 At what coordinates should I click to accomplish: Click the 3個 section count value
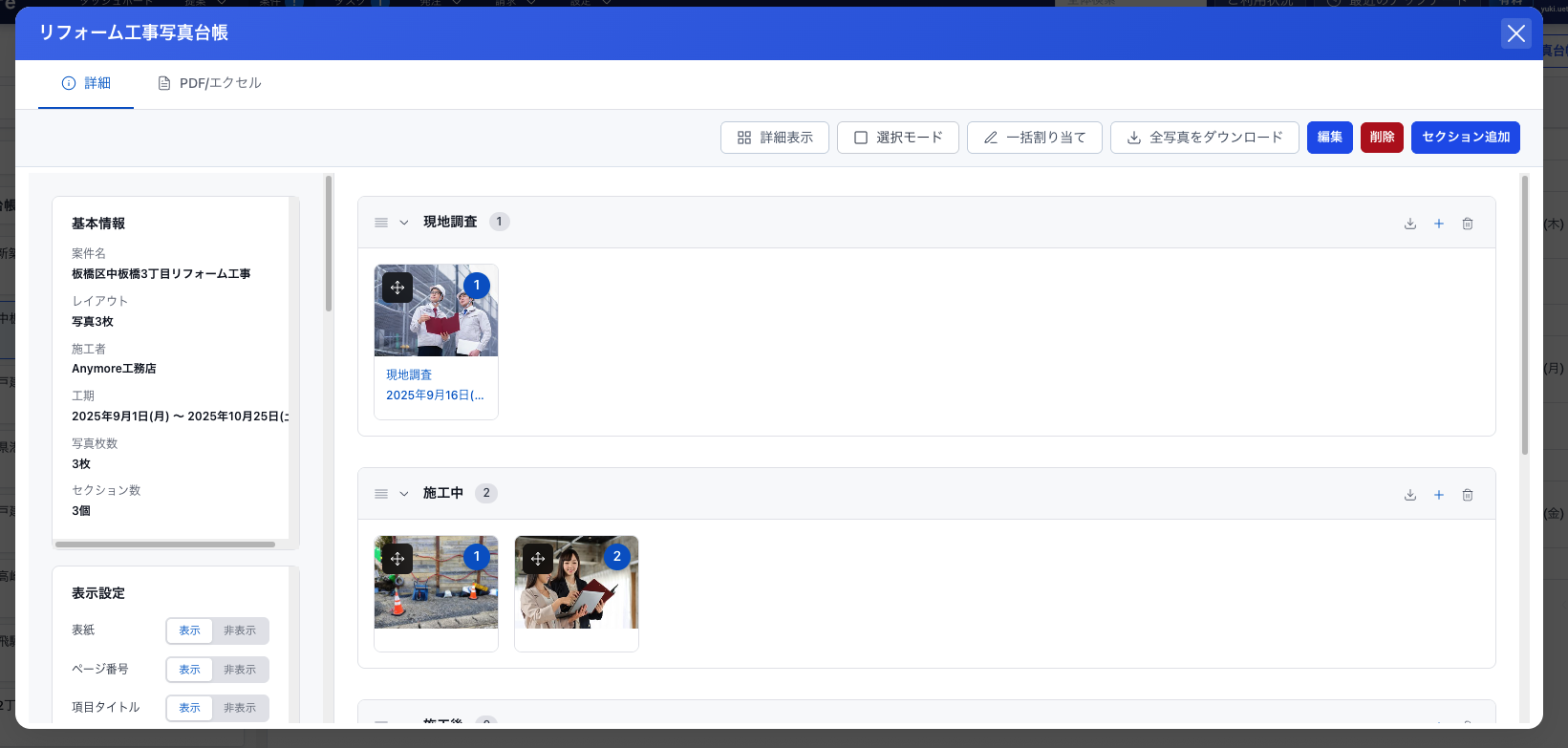[81, 511]
